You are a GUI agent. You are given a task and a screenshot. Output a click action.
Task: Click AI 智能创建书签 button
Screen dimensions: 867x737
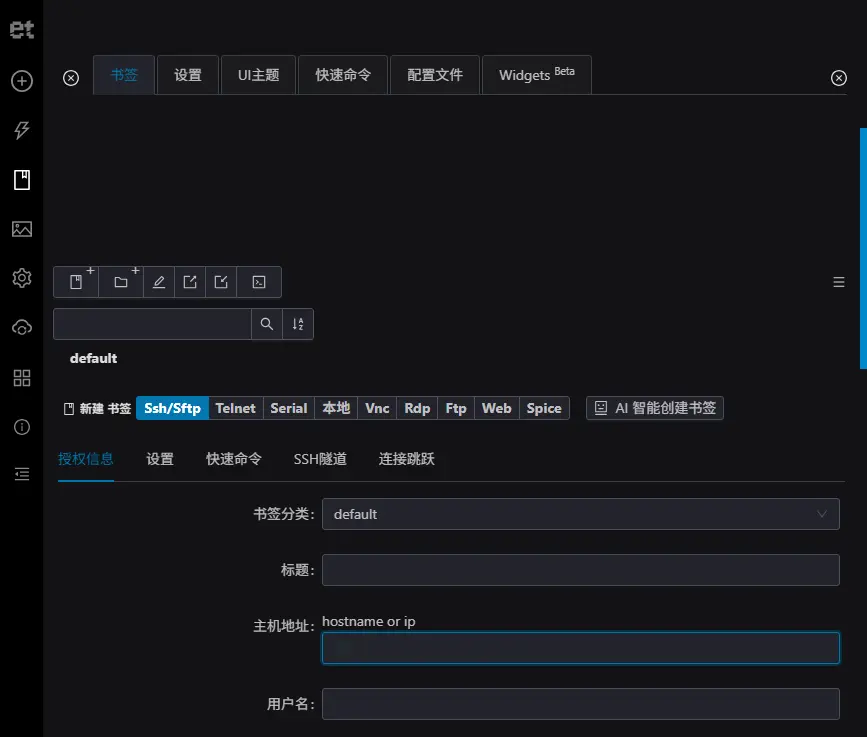tap(655, 408)
